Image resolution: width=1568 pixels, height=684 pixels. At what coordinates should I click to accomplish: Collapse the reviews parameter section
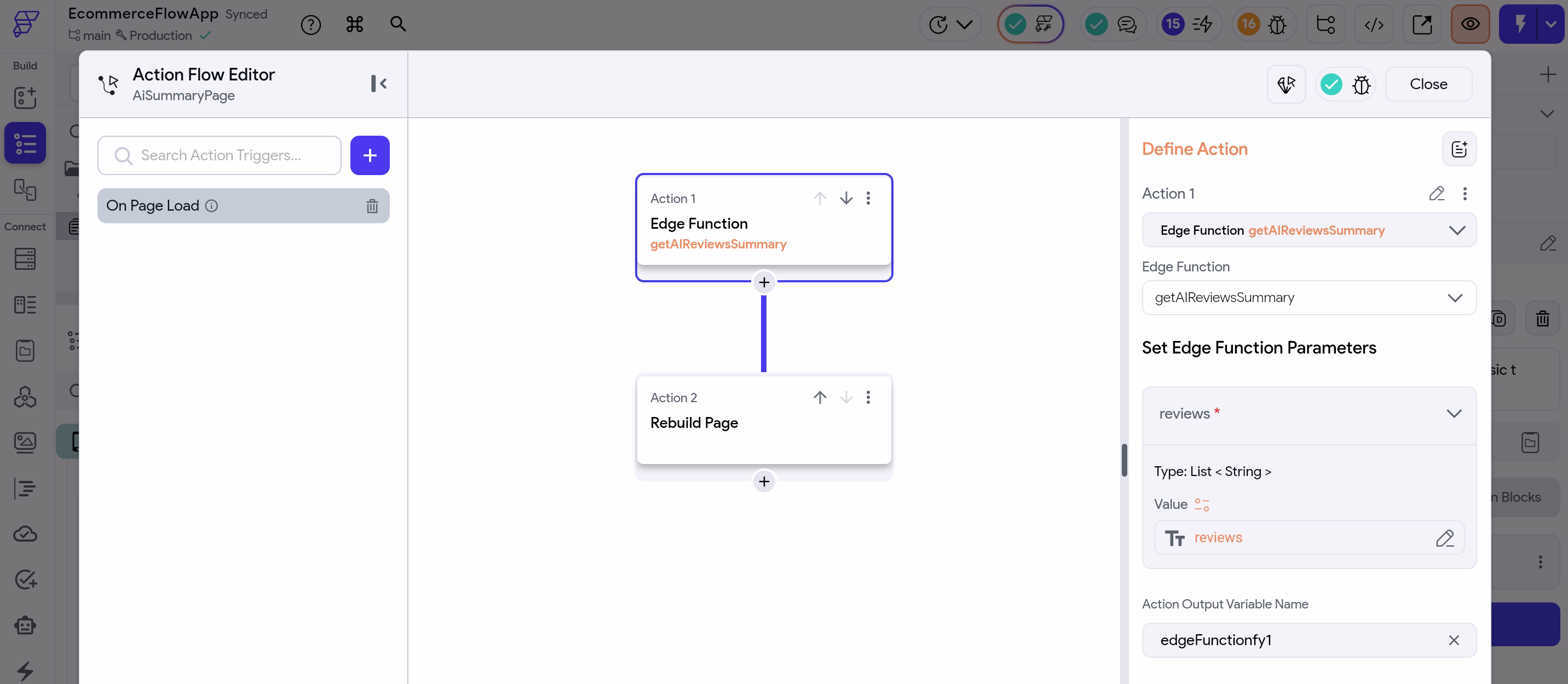click(x=1454, y=414)
